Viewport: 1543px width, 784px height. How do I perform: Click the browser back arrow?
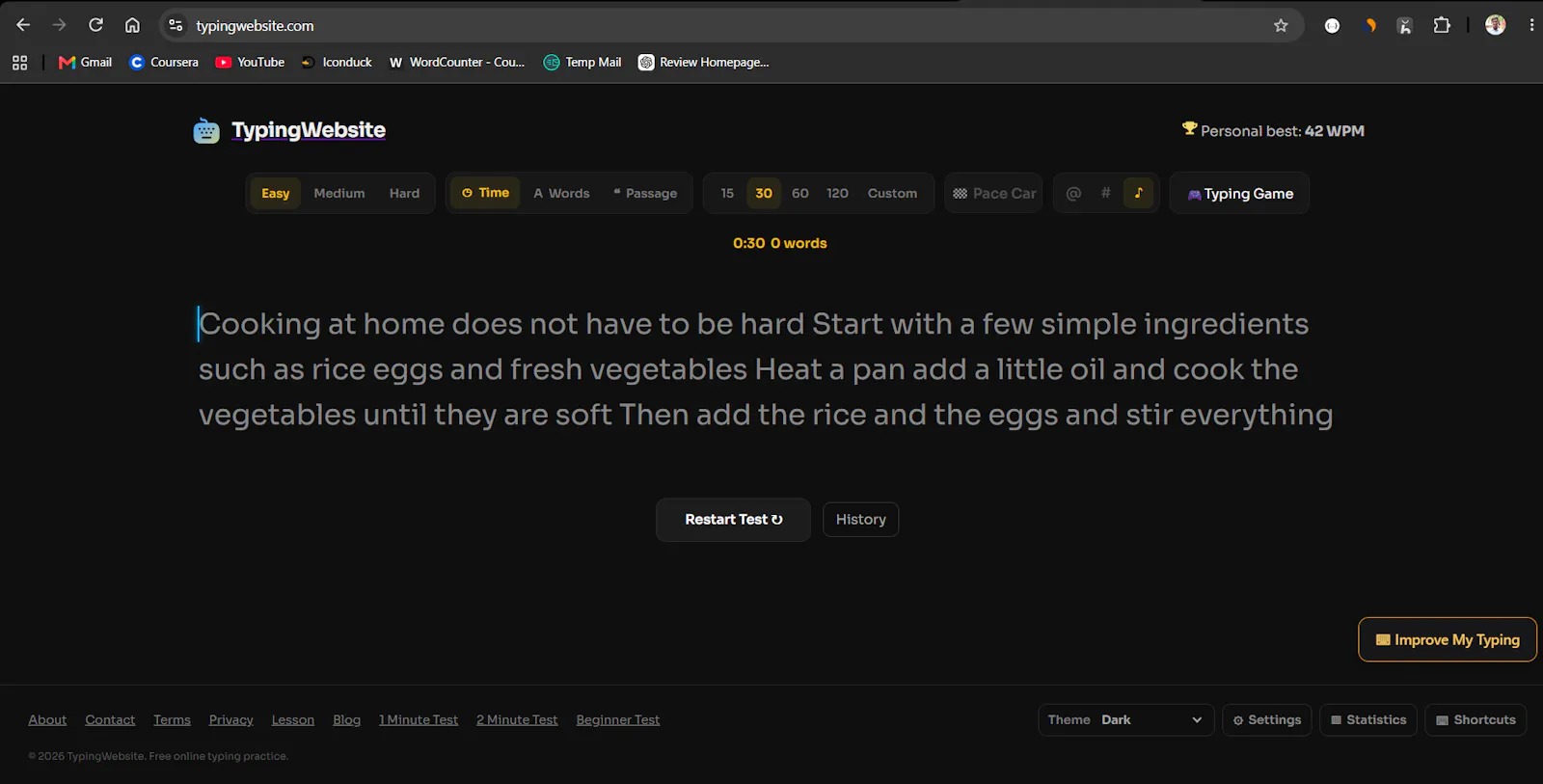pyautogui.click(x=23, y=25)
